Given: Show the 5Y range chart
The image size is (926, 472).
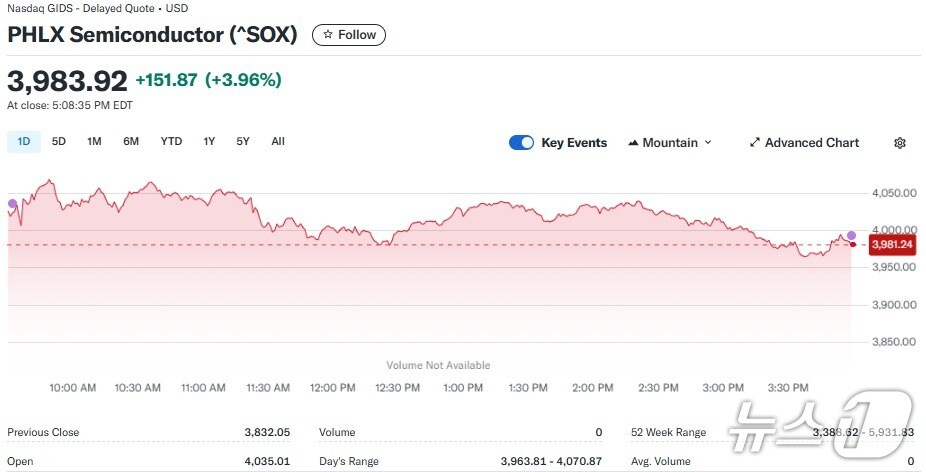Looking at the screenshot, I should (x=243, y=142).
